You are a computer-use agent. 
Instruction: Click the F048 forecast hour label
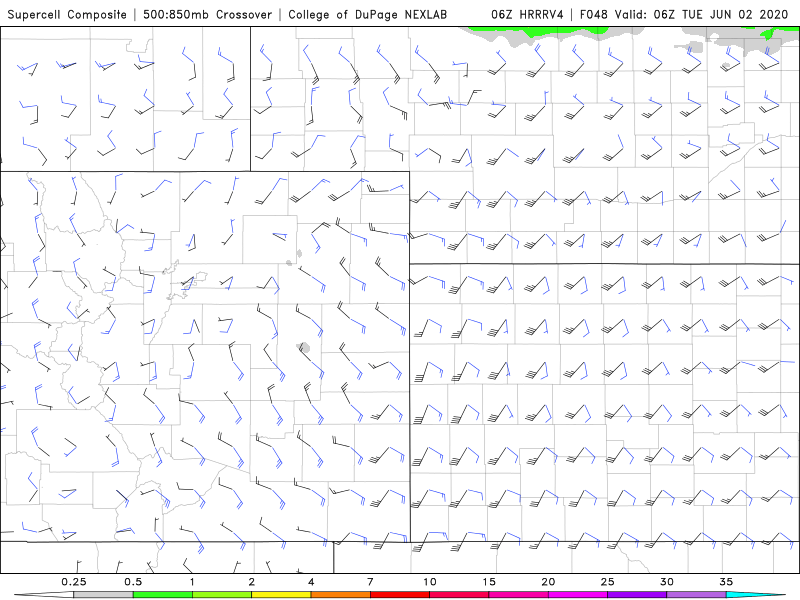[594, 14]
